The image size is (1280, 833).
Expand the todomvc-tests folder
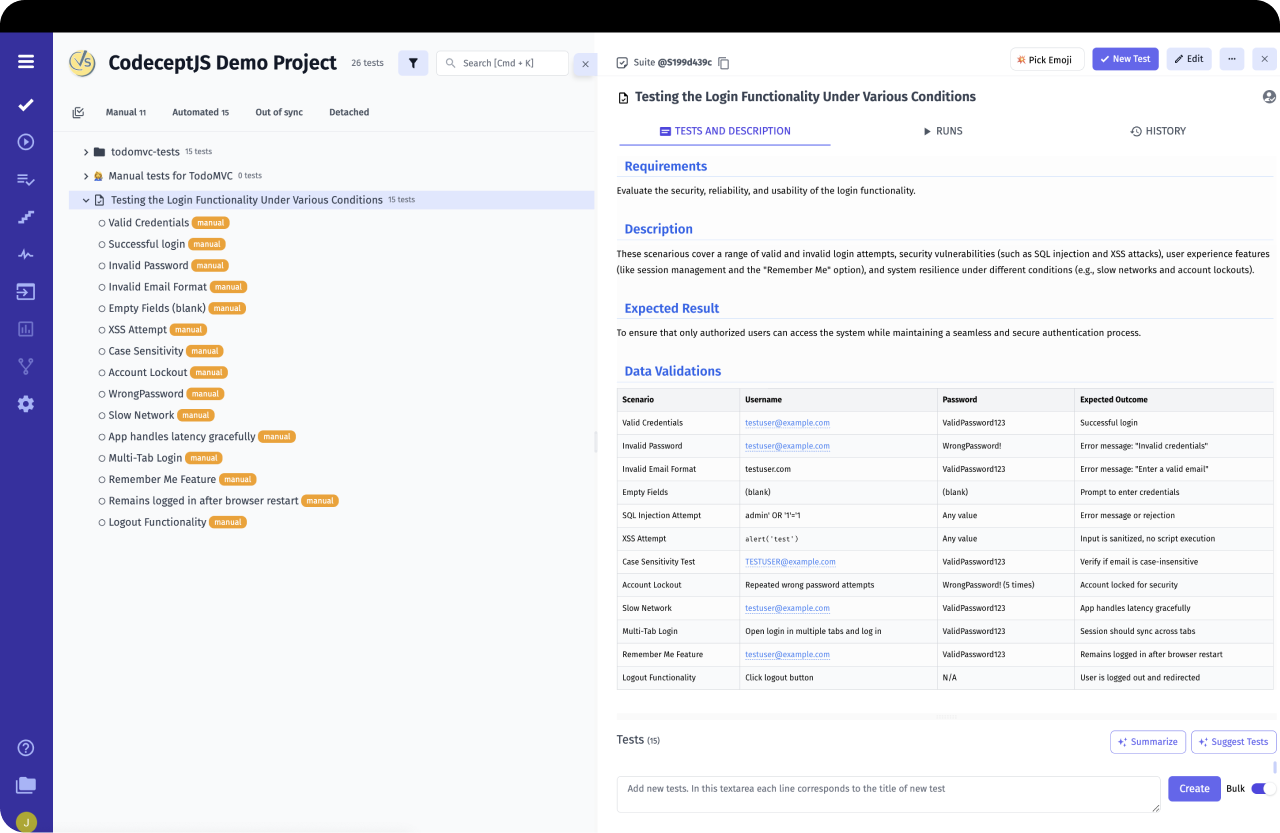pyautogui.click(x=86, y=151)
